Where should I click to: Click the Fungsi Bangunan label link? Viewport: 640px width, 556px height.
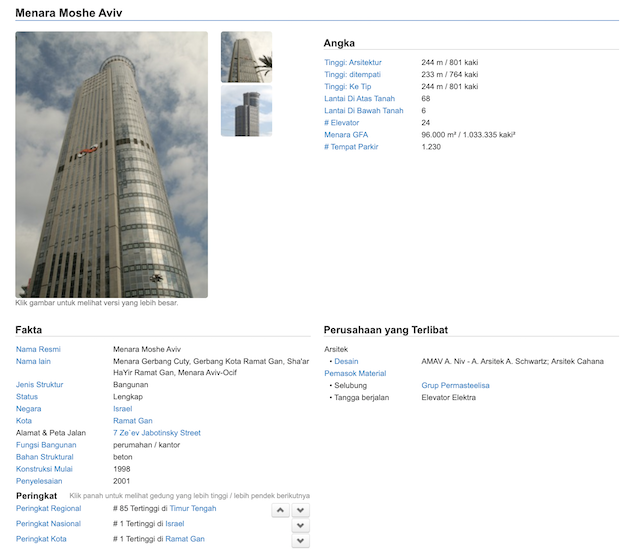46,445
